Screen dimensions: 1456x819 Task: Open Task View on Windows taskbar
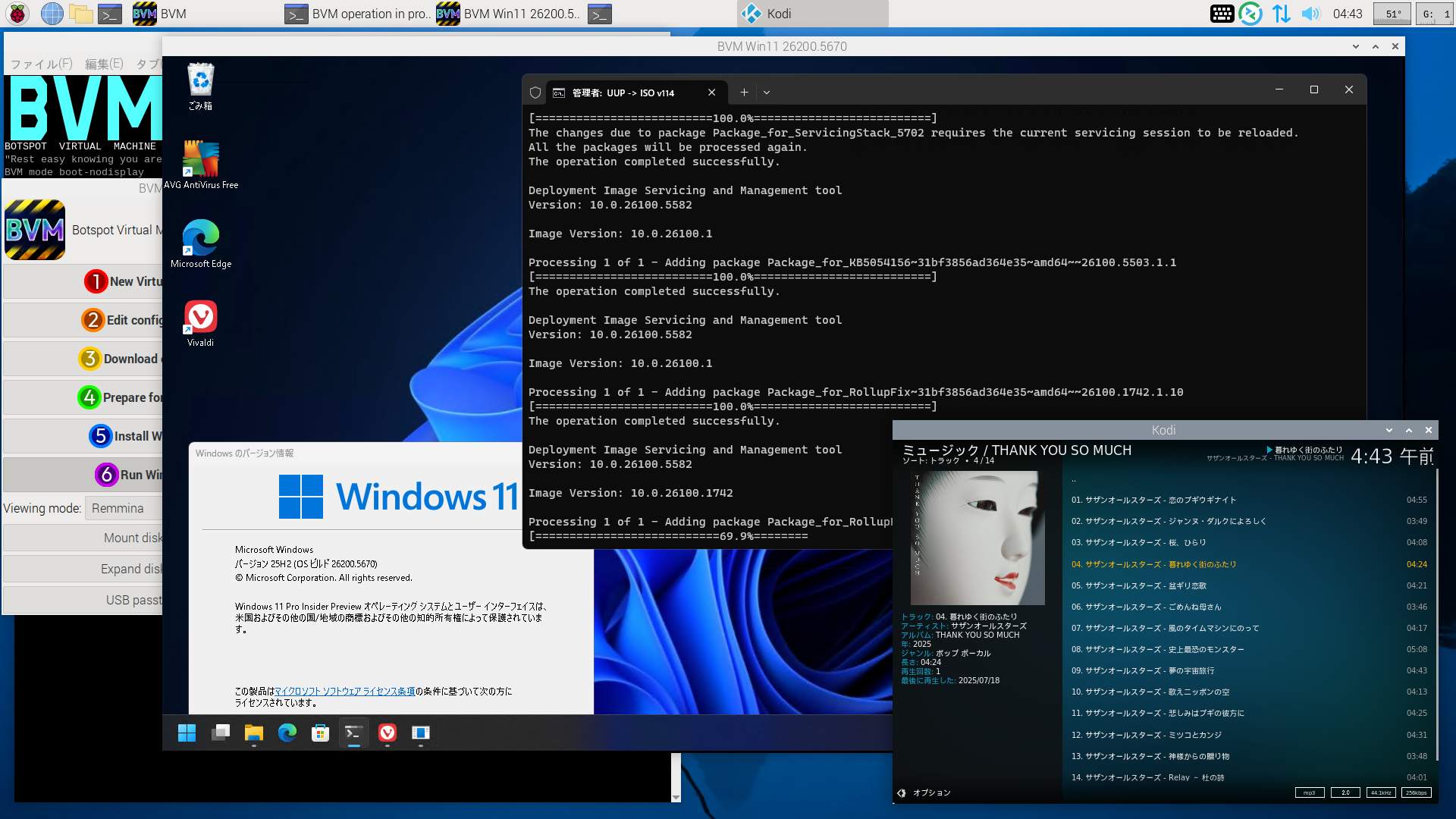click(221, 733)
